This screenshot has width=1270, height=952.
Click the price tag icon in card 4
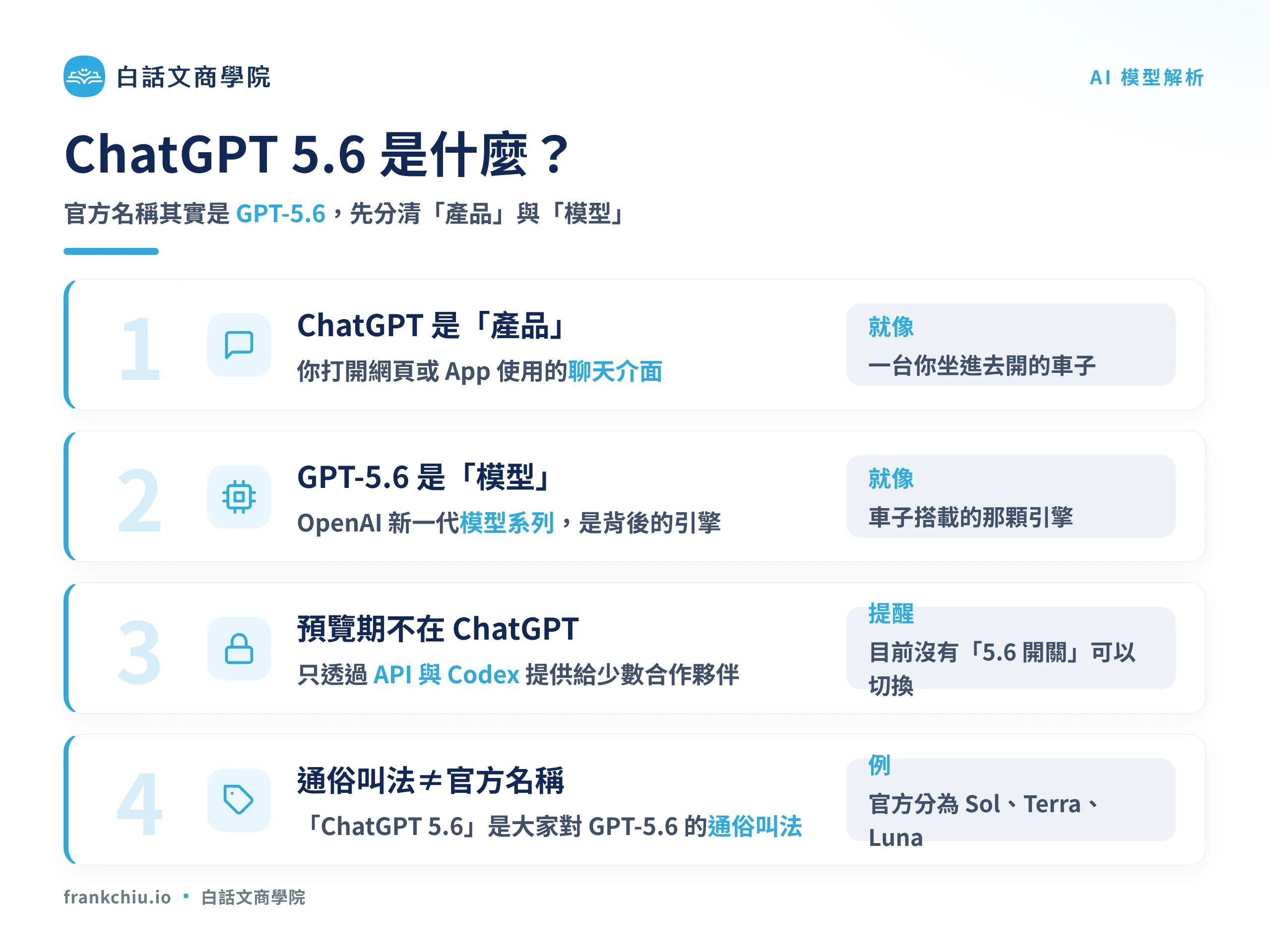tap(239, 800)
